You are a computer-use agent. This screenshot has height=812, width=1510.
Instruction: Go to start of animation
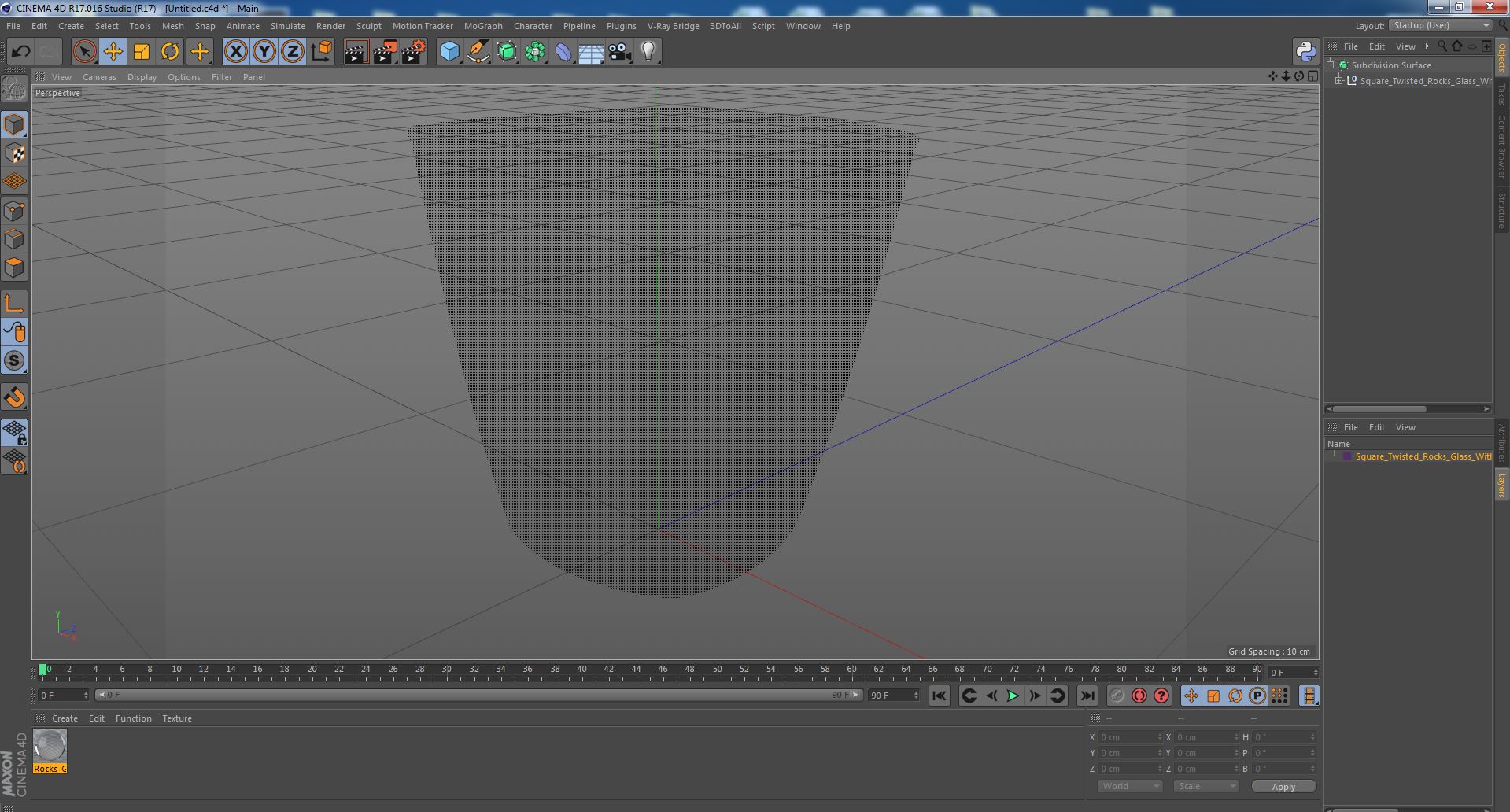[939, 696]
